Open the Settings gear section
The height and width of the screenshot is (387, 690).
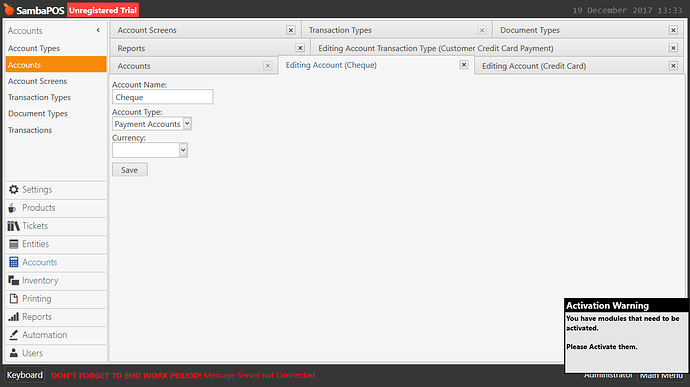tap(14, 189)
